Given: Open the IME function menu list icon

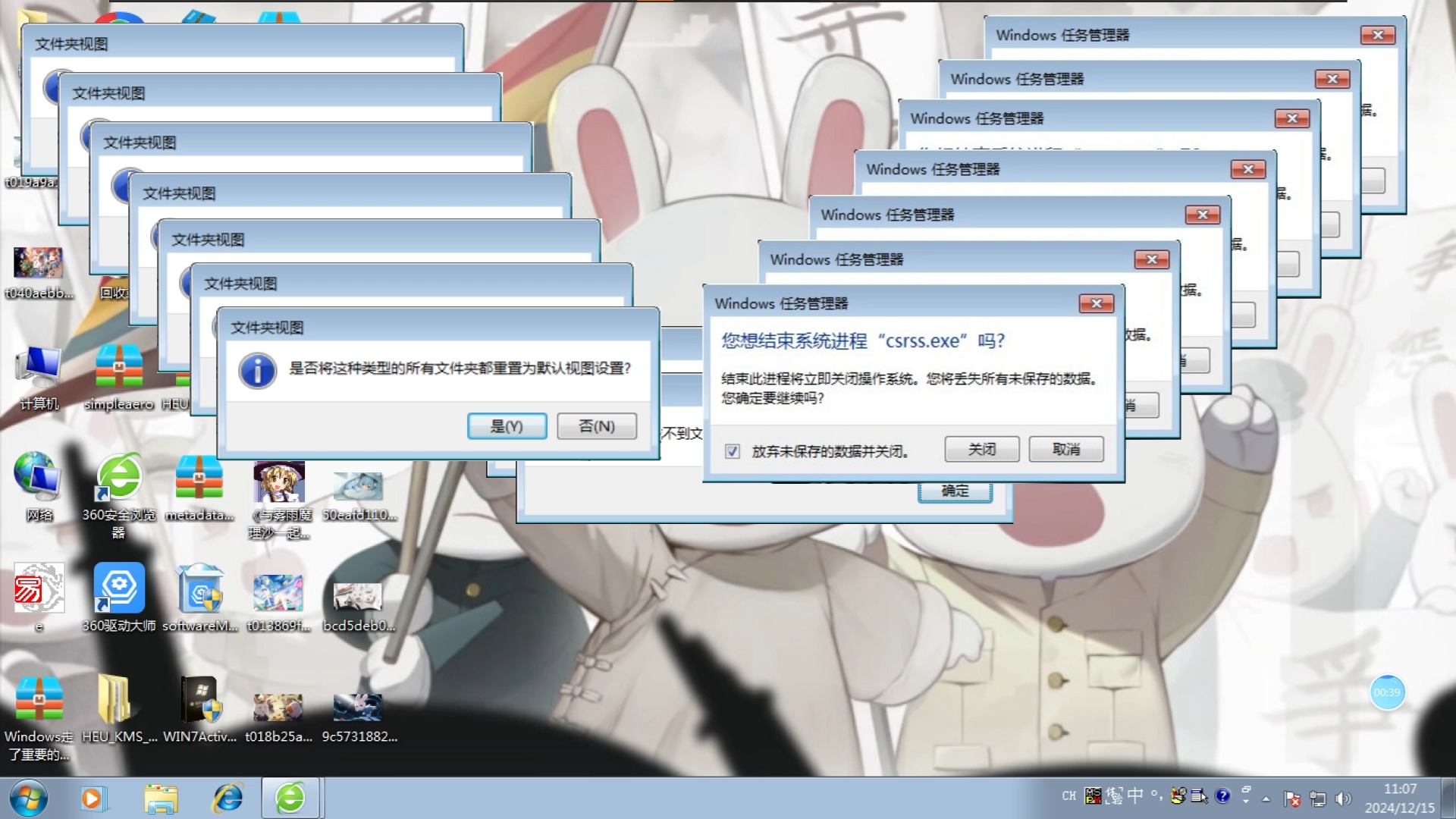Looking at the screenshot, I should click(x=1200, y=795).
